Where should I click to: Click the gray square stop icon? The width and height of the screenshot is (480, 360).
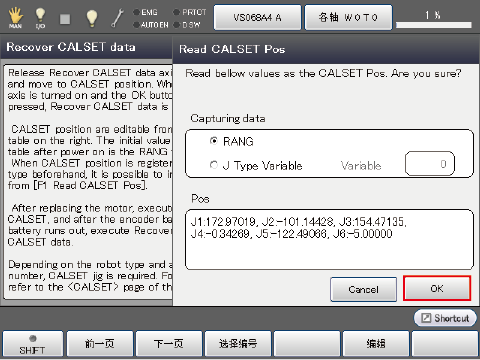[65, 19]
